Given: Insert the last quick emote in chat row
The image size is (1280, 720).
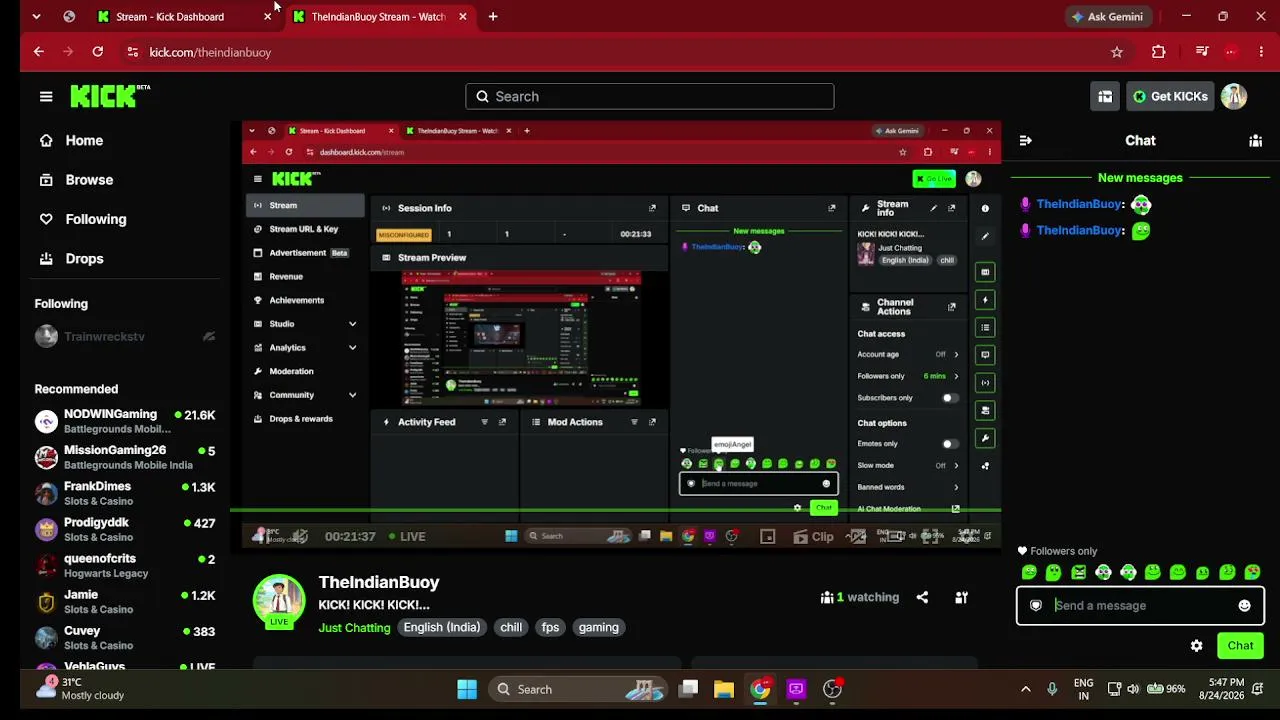Looking at the screenshot, I should (x=1252, y=572).
